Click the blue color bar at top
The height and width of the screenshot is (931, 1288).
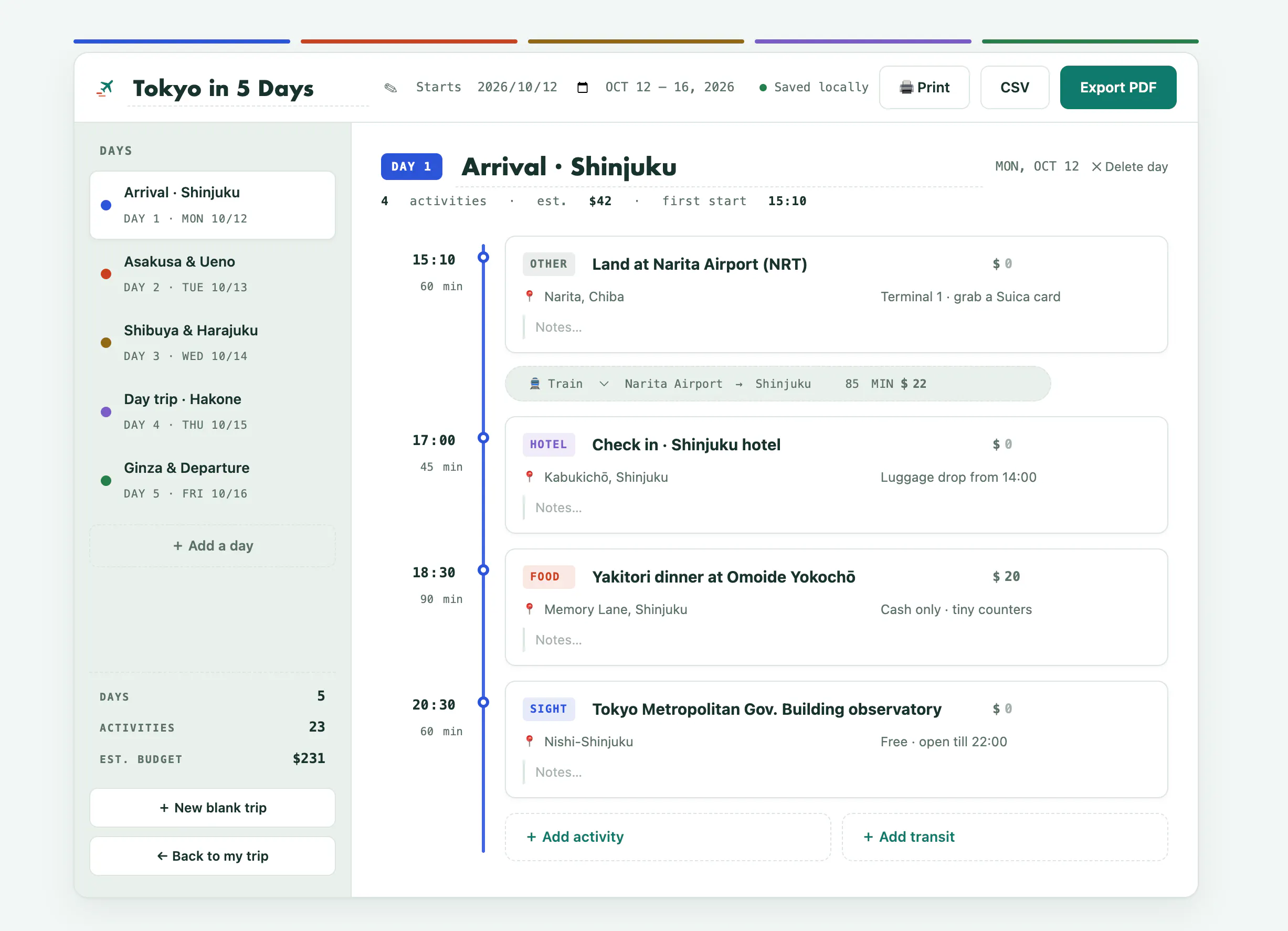182,41
